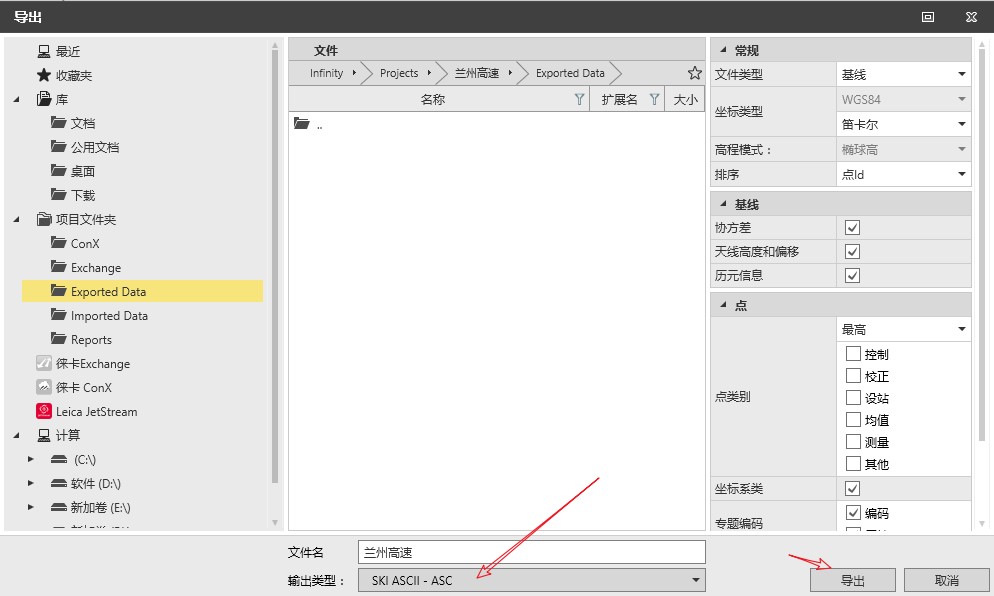Click the 取消 cancel button
994x596 pixels.
pos(946,580)
